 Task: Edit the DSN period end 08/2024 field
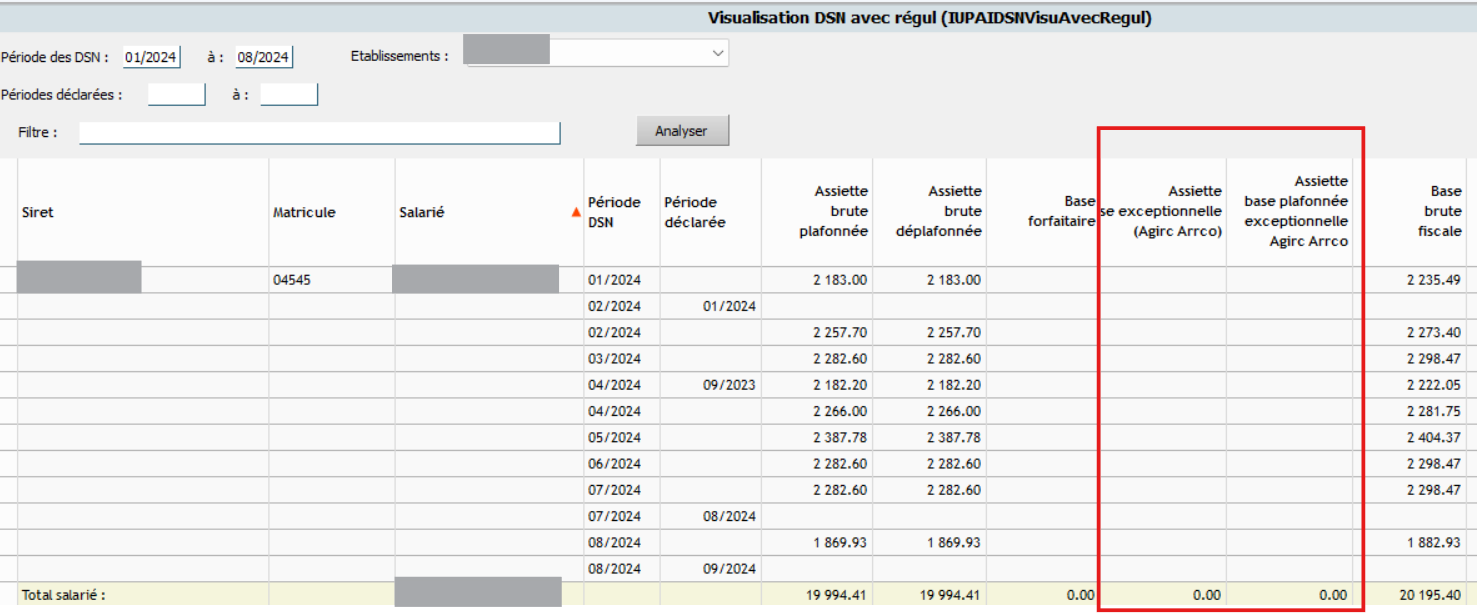[x=264, y=57]
